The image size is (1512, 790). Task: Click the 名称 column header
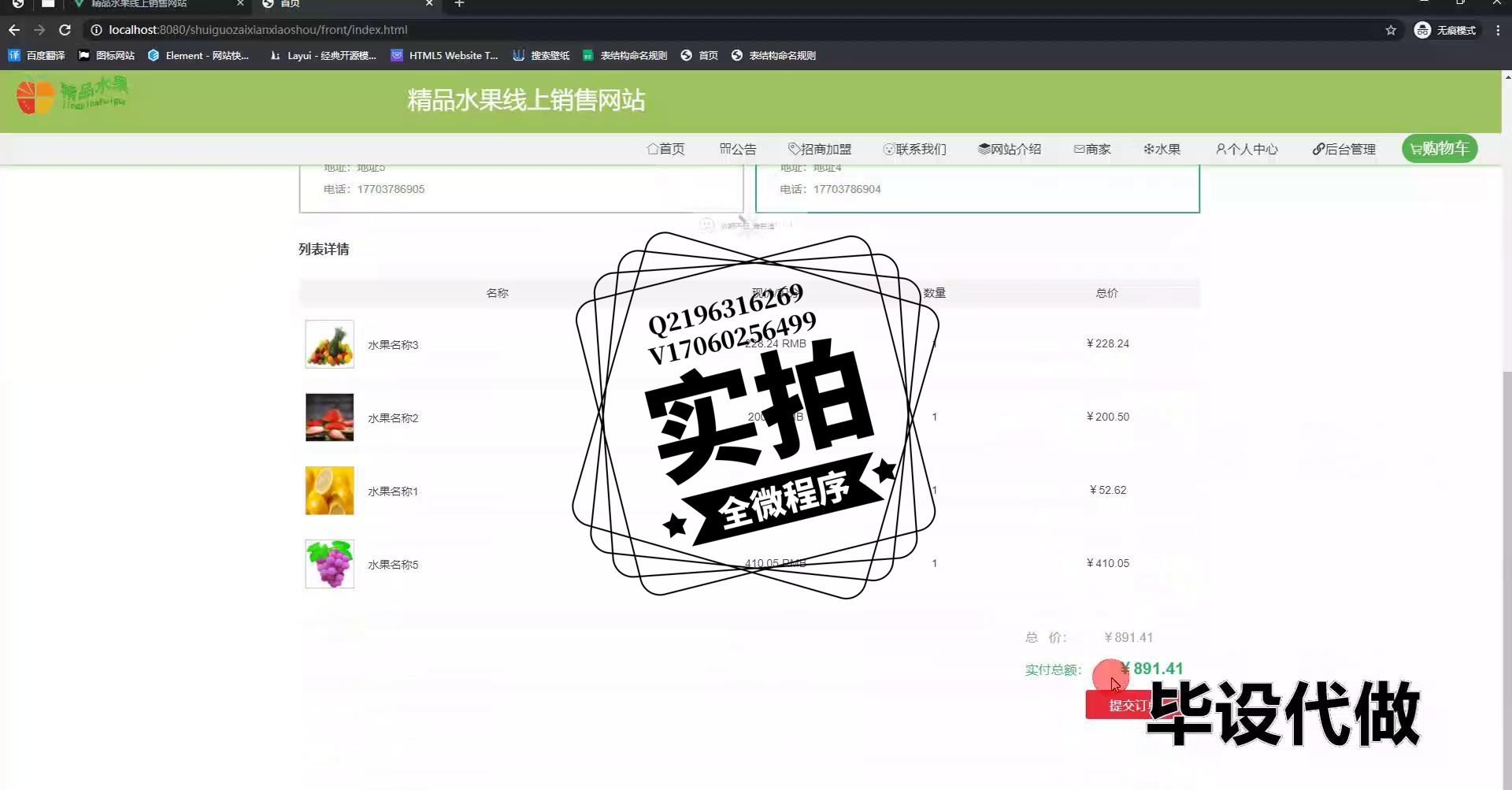click(497, 293)
